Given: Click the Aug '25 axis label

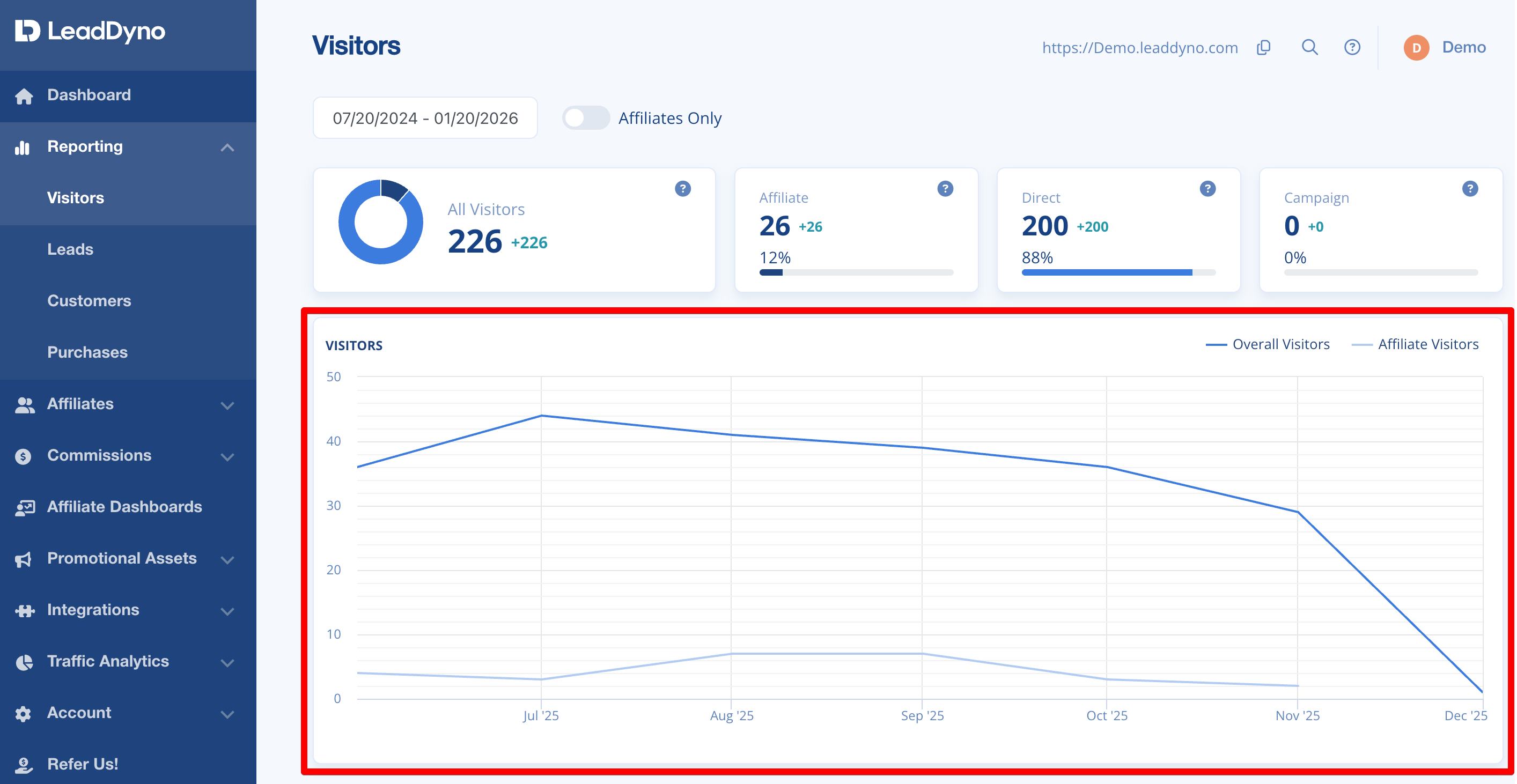Looking at the screenshot, I should 732,716.
